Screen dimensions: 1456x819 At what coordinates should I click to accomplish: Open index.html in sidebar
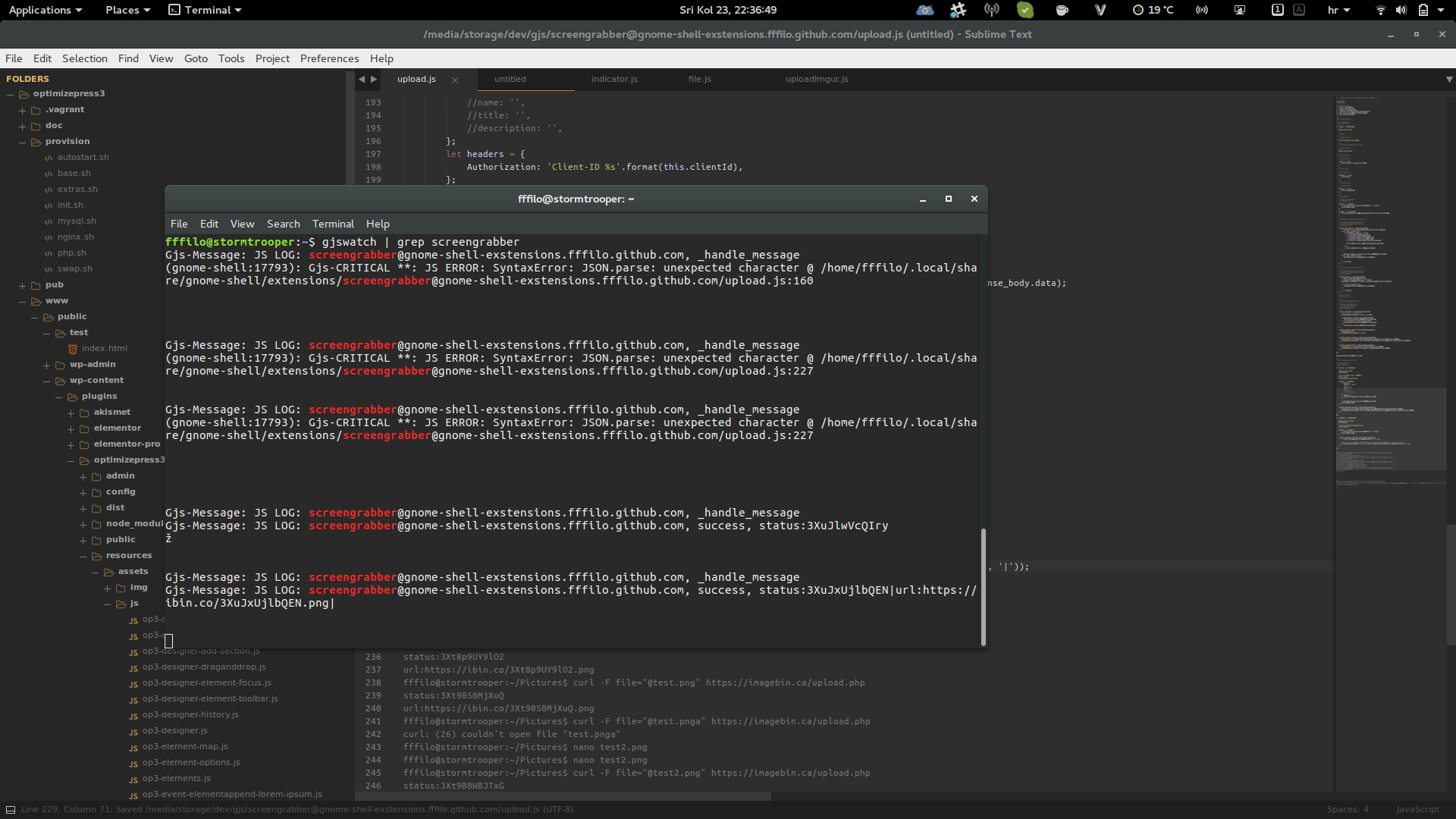(104, 348)
